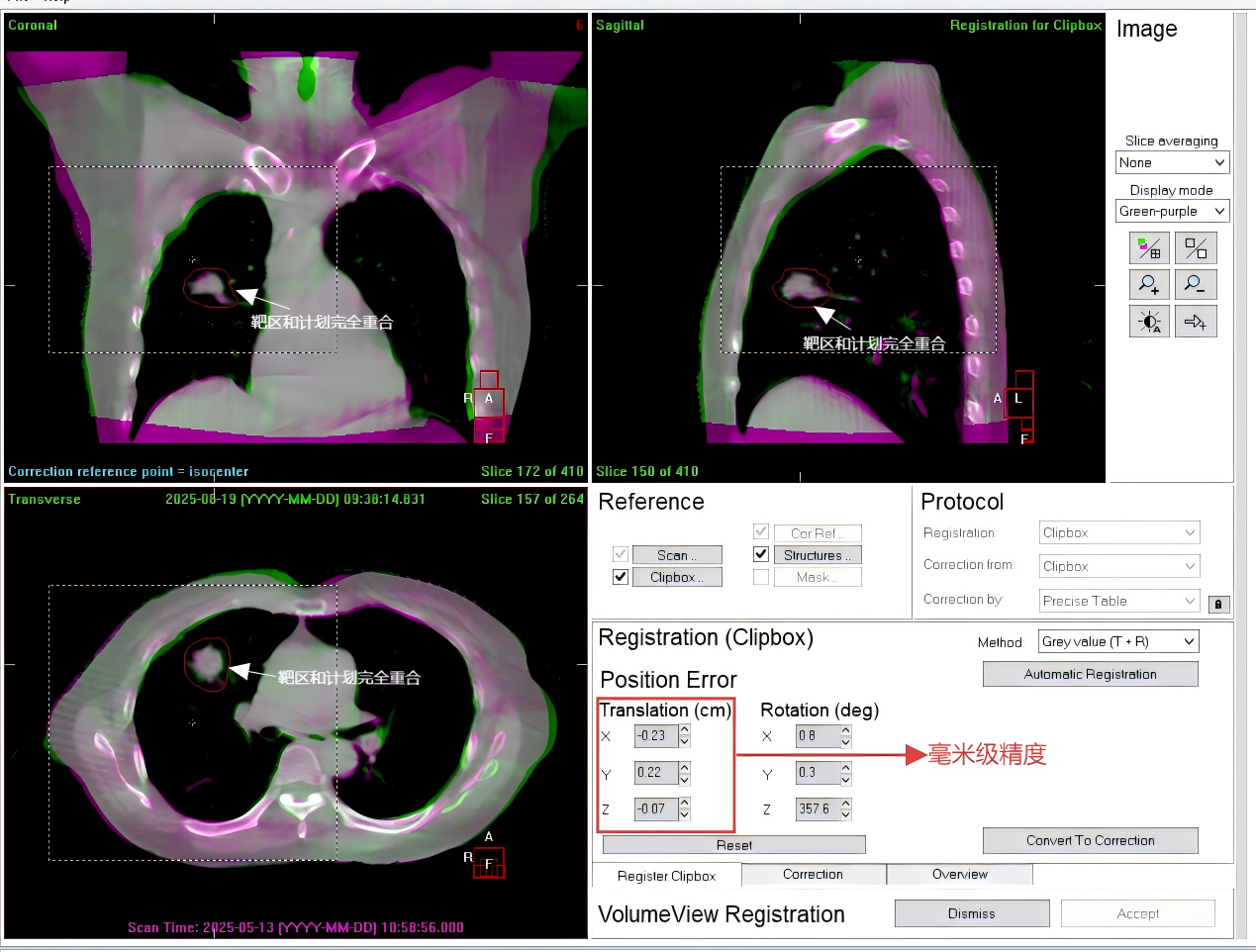Click the 'Slice 150 of 410' label
Viewport: 1256px width, 952px height.
pyautogui.click(x=647, y=471)
